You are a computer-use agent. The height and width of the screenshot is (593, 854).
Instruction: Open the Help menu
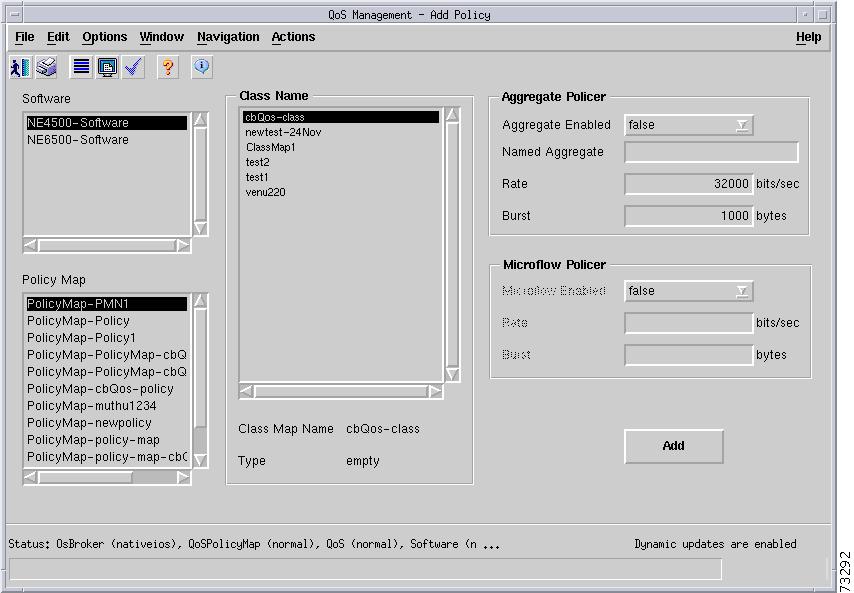click(x=808, y=37)
